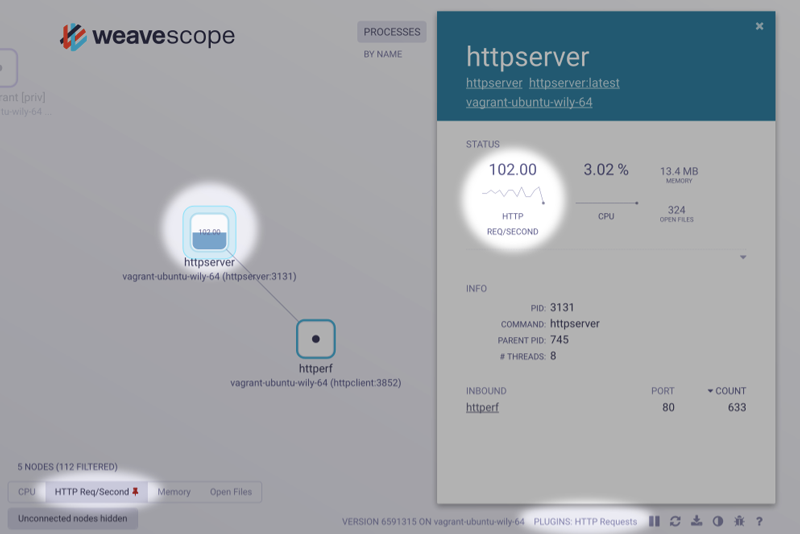
Task: Select the httpserver node icon
Action: [208, 230]
